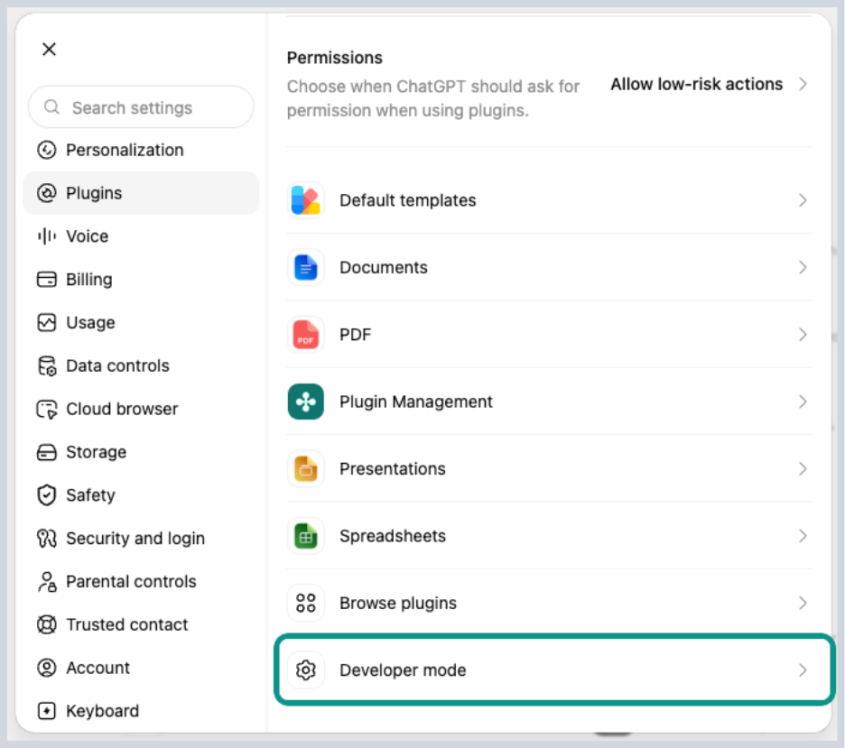Expand Default templates row chevron
The width and height of the screenshot is (845, 748).
[x=802, y=200]
